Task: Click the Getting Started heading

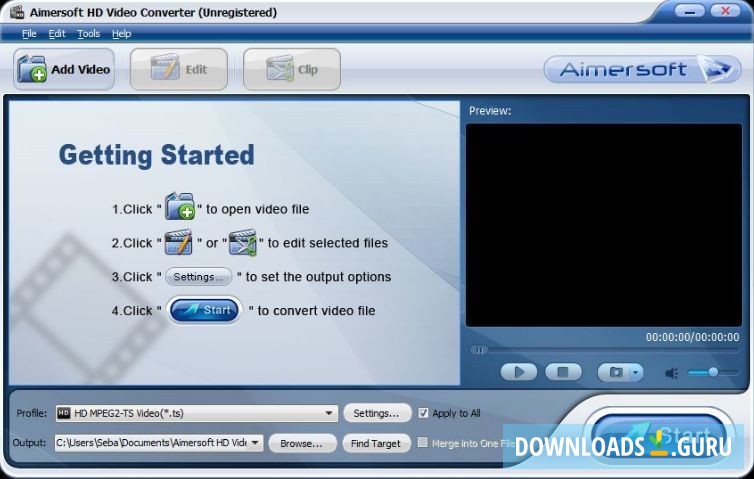Action: click(157, 155)
